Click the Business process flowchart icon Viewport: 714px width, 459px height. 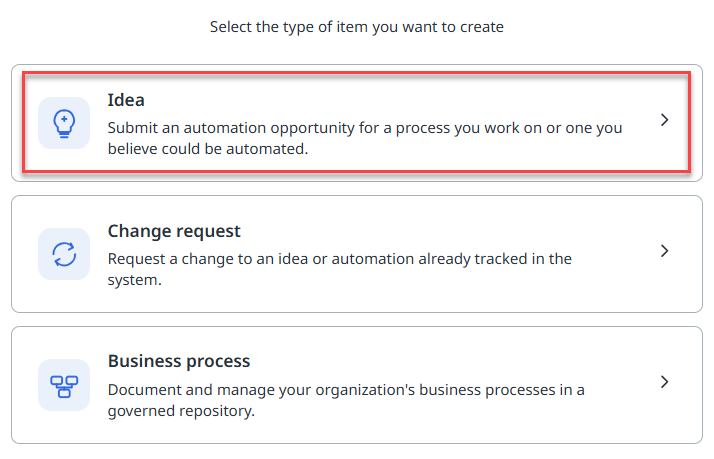tap(64, 385)
